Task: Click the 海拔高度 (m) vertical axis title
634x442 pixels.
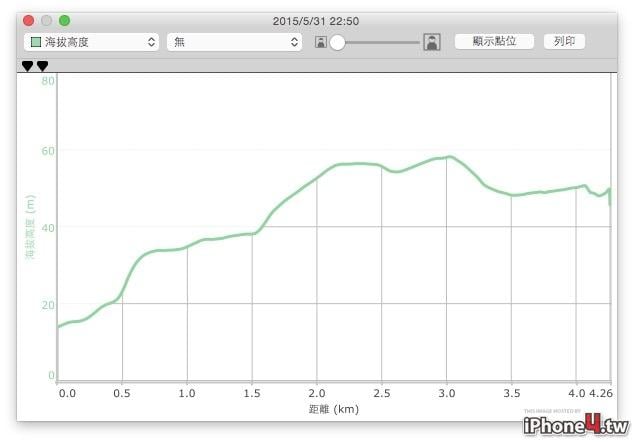Action: pos(30,227)
